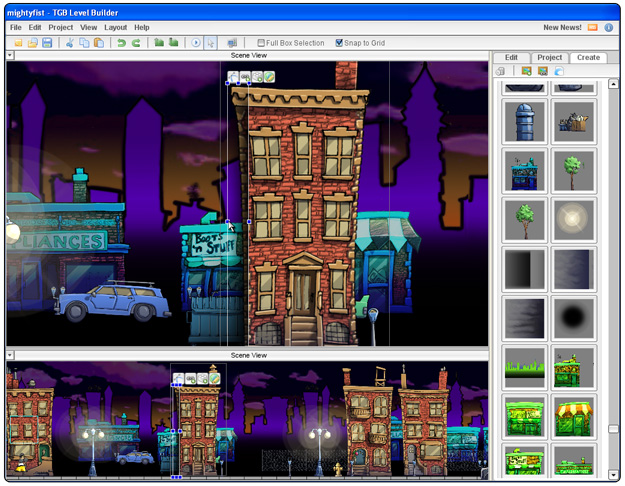Viewport: 625px width, 486px height.
Task: Switch to the Project tab
Action: [x=550, y=57]
